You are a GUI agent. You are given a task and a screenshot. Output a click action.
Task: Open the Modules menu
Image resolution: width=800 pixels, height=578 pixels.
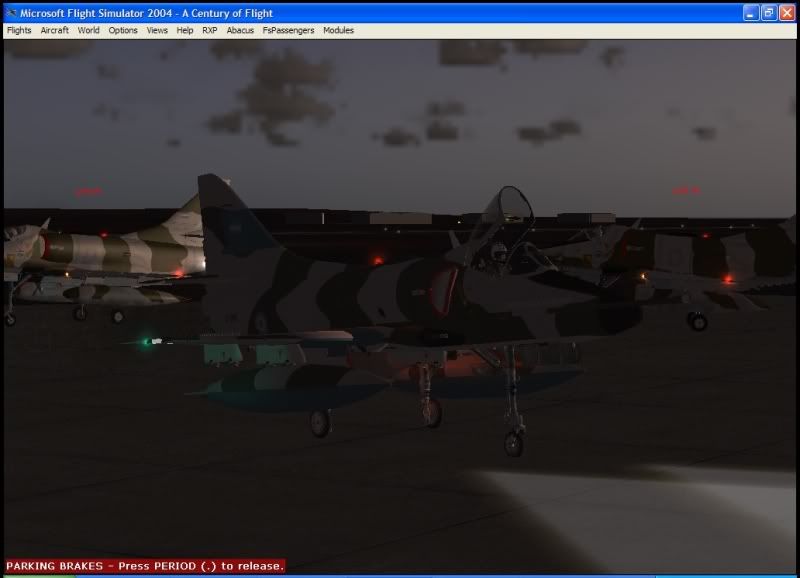338,31
